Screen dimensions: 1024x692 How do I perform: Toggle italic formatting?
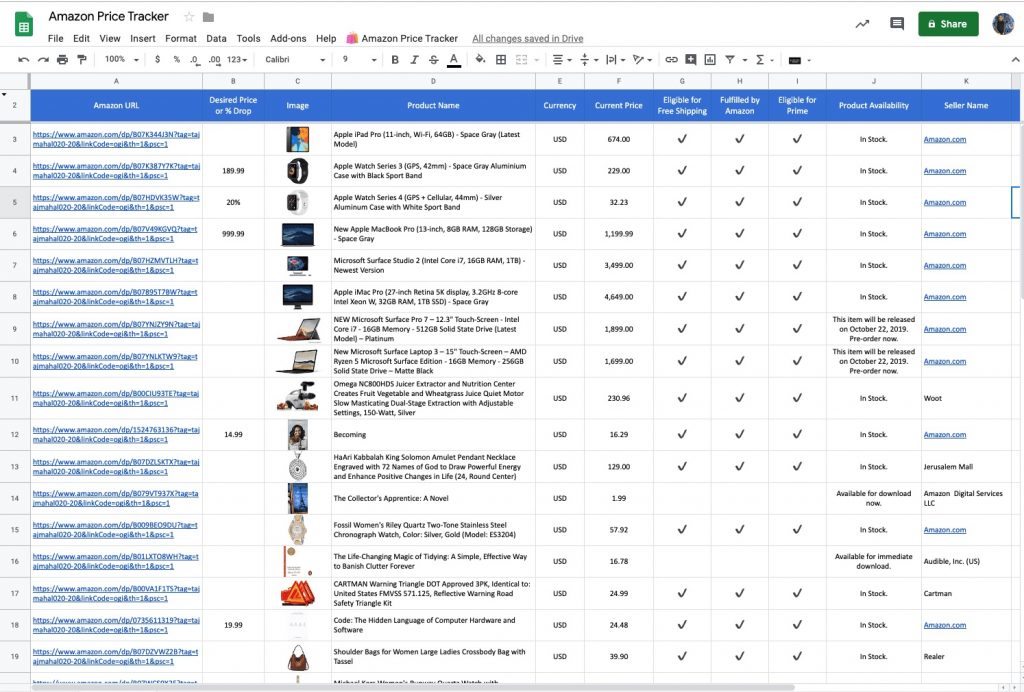pos(415,60)
